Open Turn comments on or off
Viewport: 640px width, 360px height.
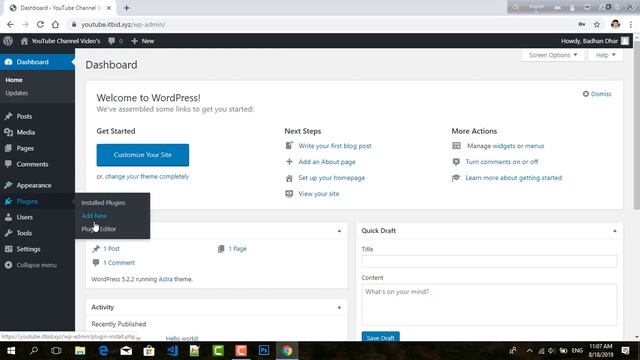[x=502, y=162]
